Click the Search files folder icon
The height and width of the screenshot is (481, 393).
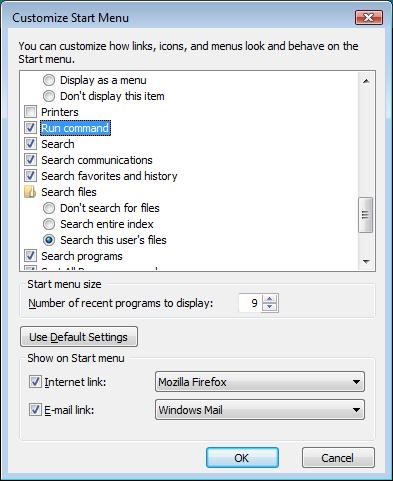30,192
